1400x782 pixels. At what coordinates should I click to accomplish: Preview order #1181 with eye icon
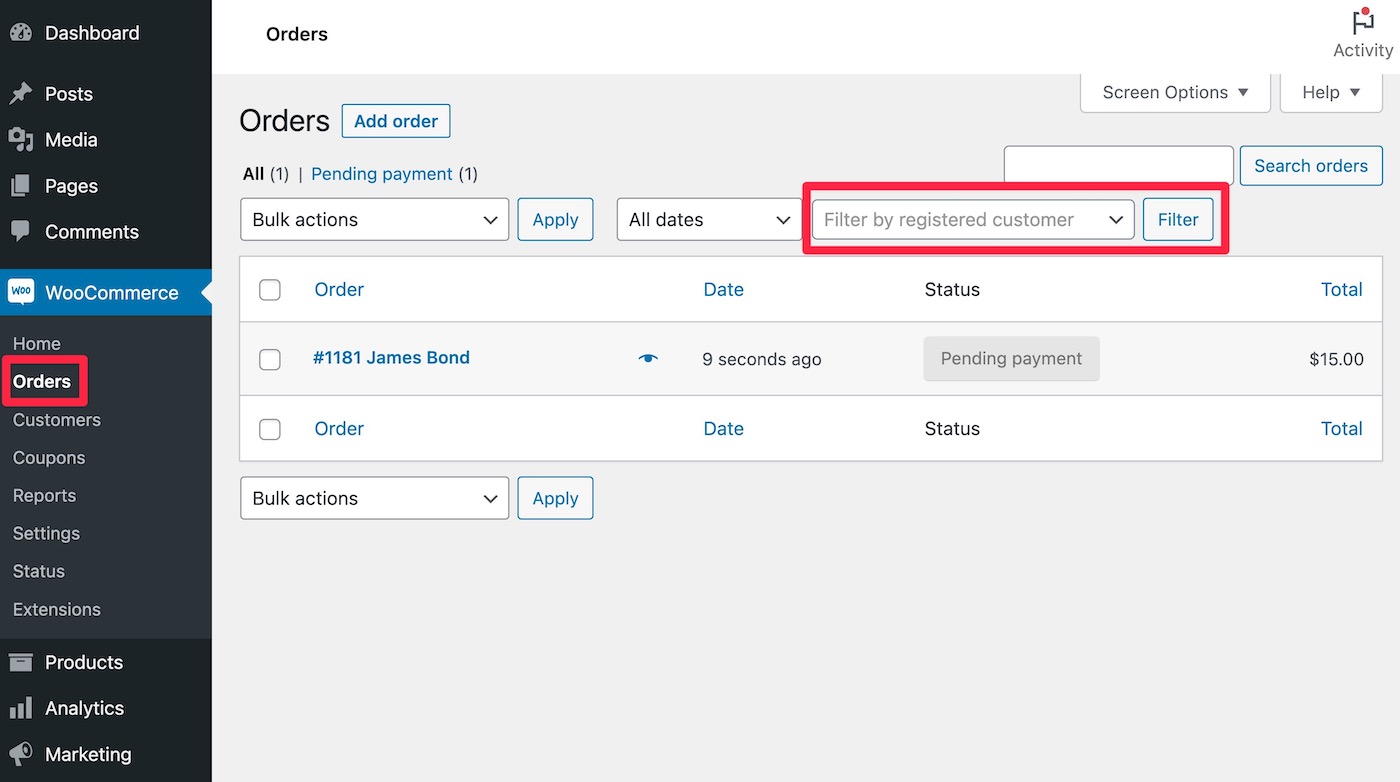click(648, 358)
